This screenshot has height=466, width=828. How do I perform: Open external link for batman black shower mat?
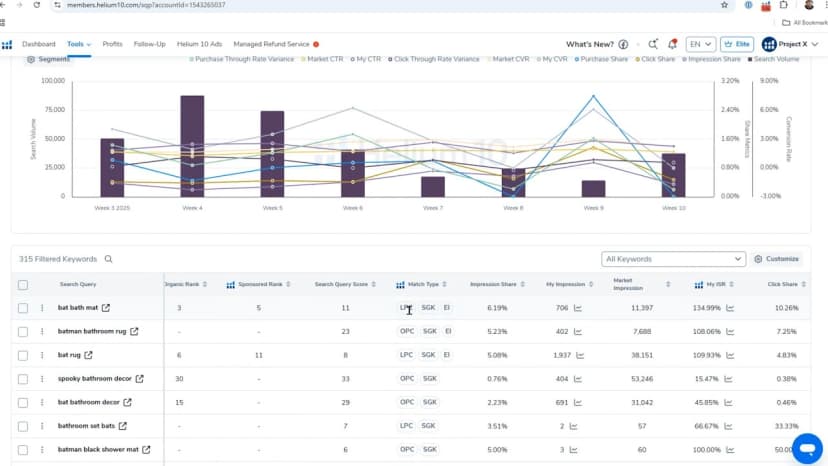[x=146, y=450]
